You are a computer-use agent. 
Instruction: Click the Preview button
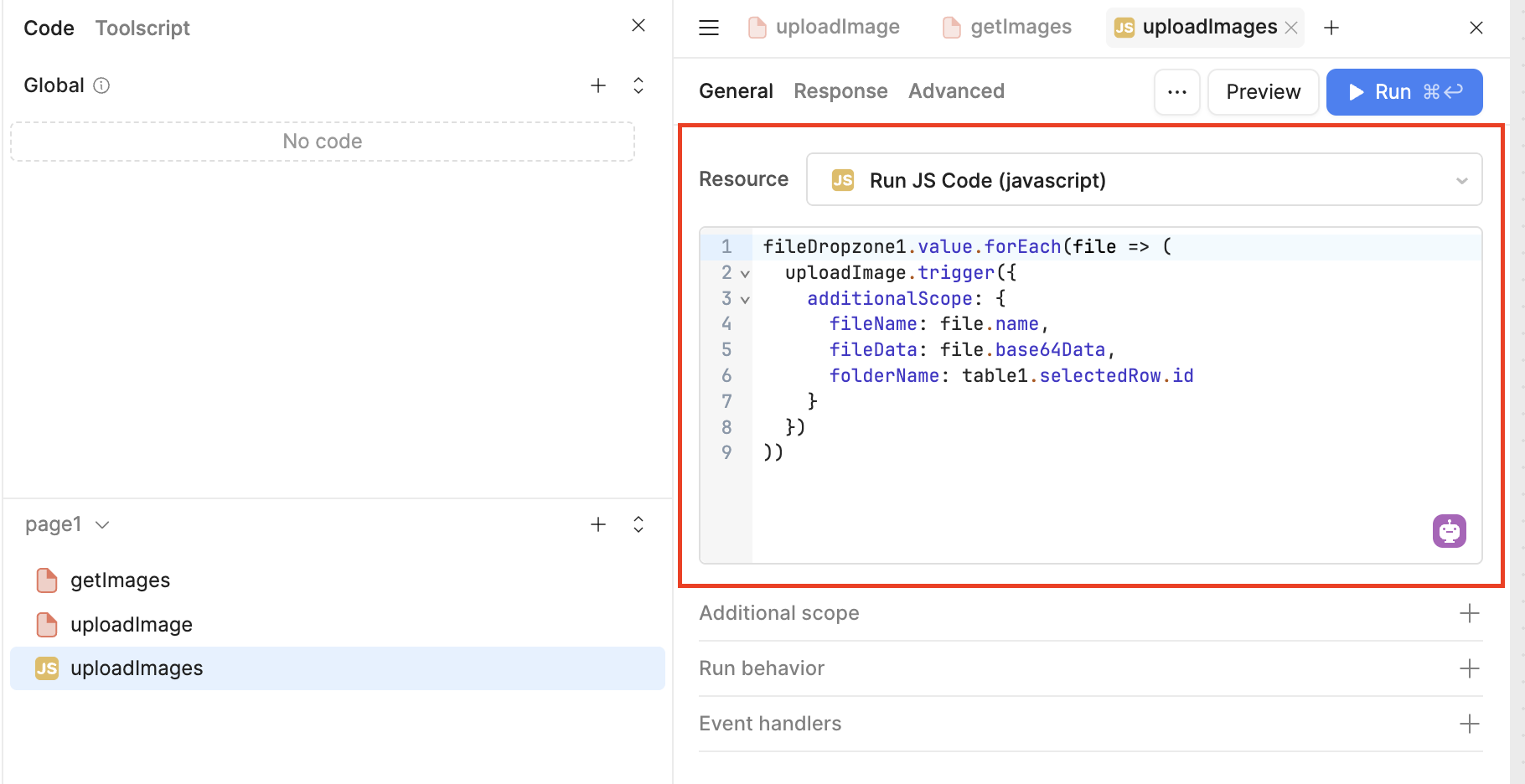(1263, 92)
